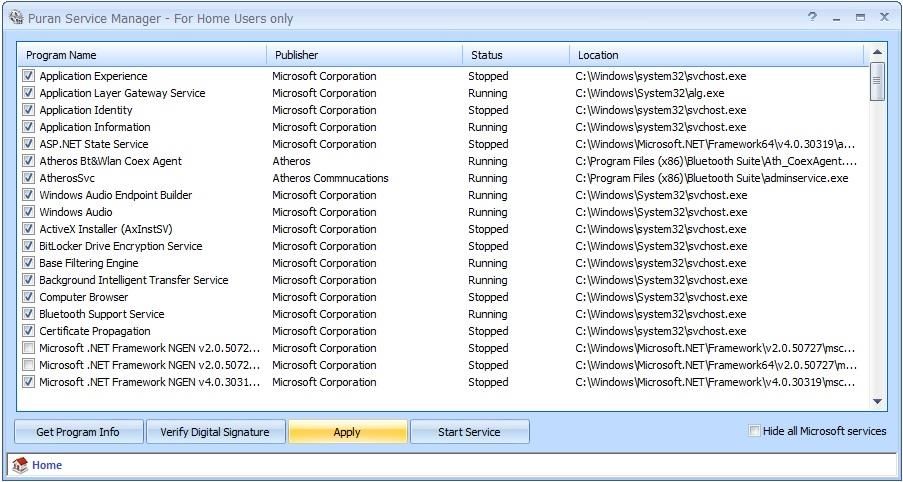
Task: Click the Verify Digital Signature button
Action: coord(215,432)
